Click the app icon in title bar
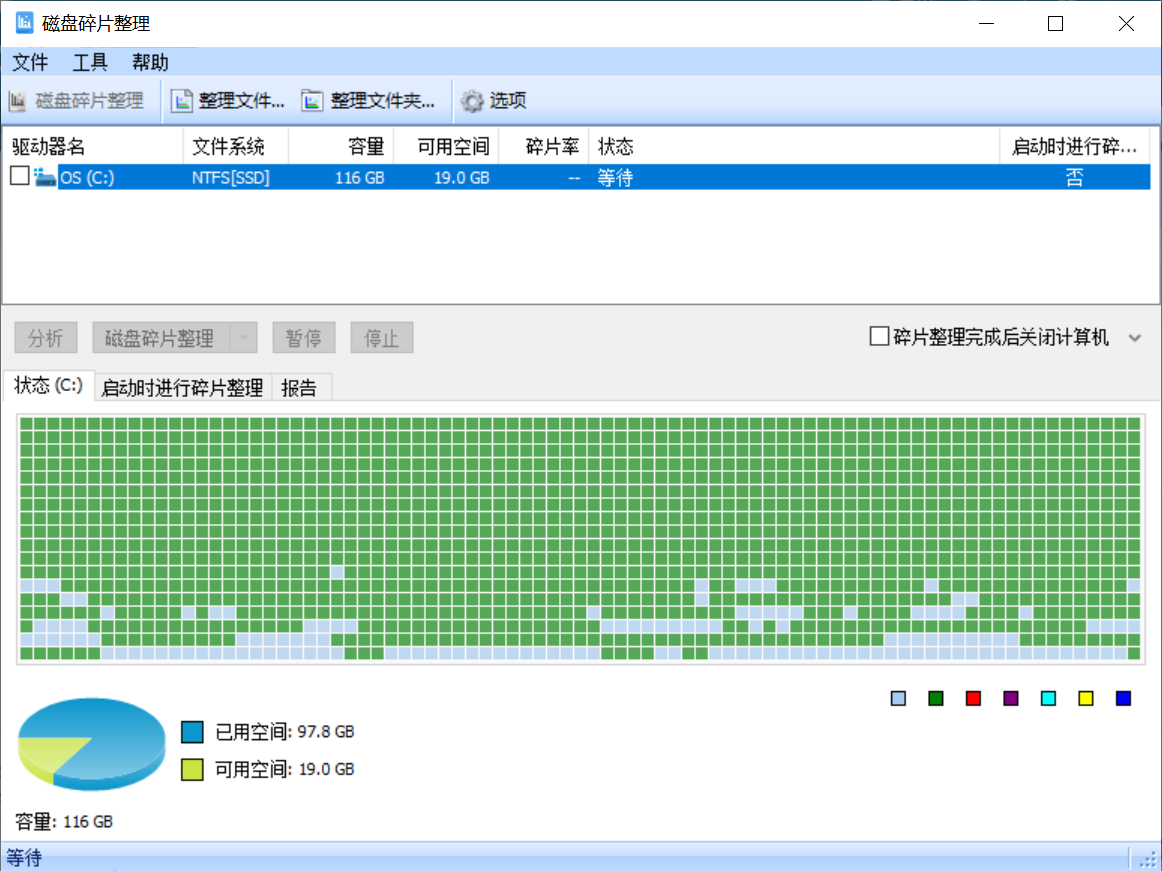This screenshot has height=871, width=1162. coord(24,23)
